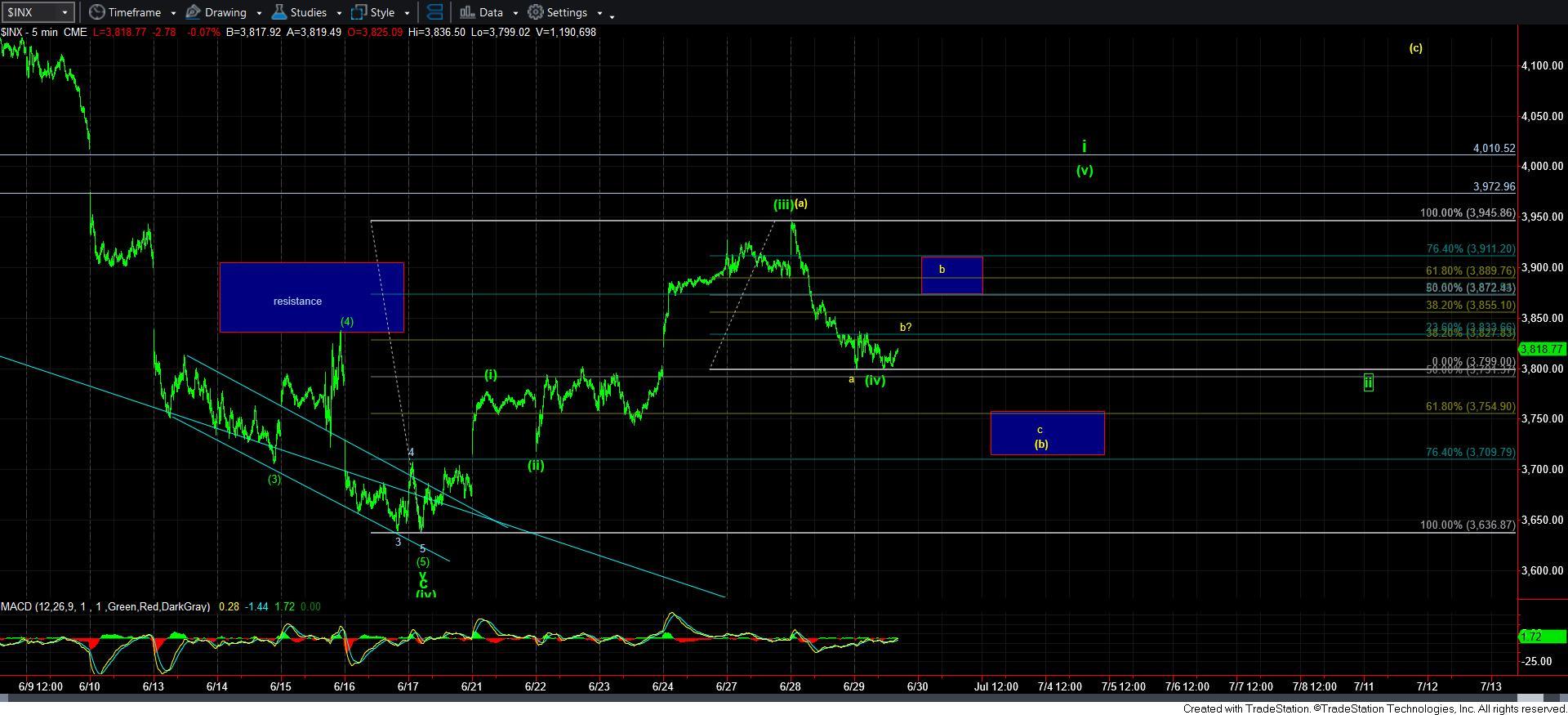Open the $INX symbol dropdown

click(x=38, y=12)
